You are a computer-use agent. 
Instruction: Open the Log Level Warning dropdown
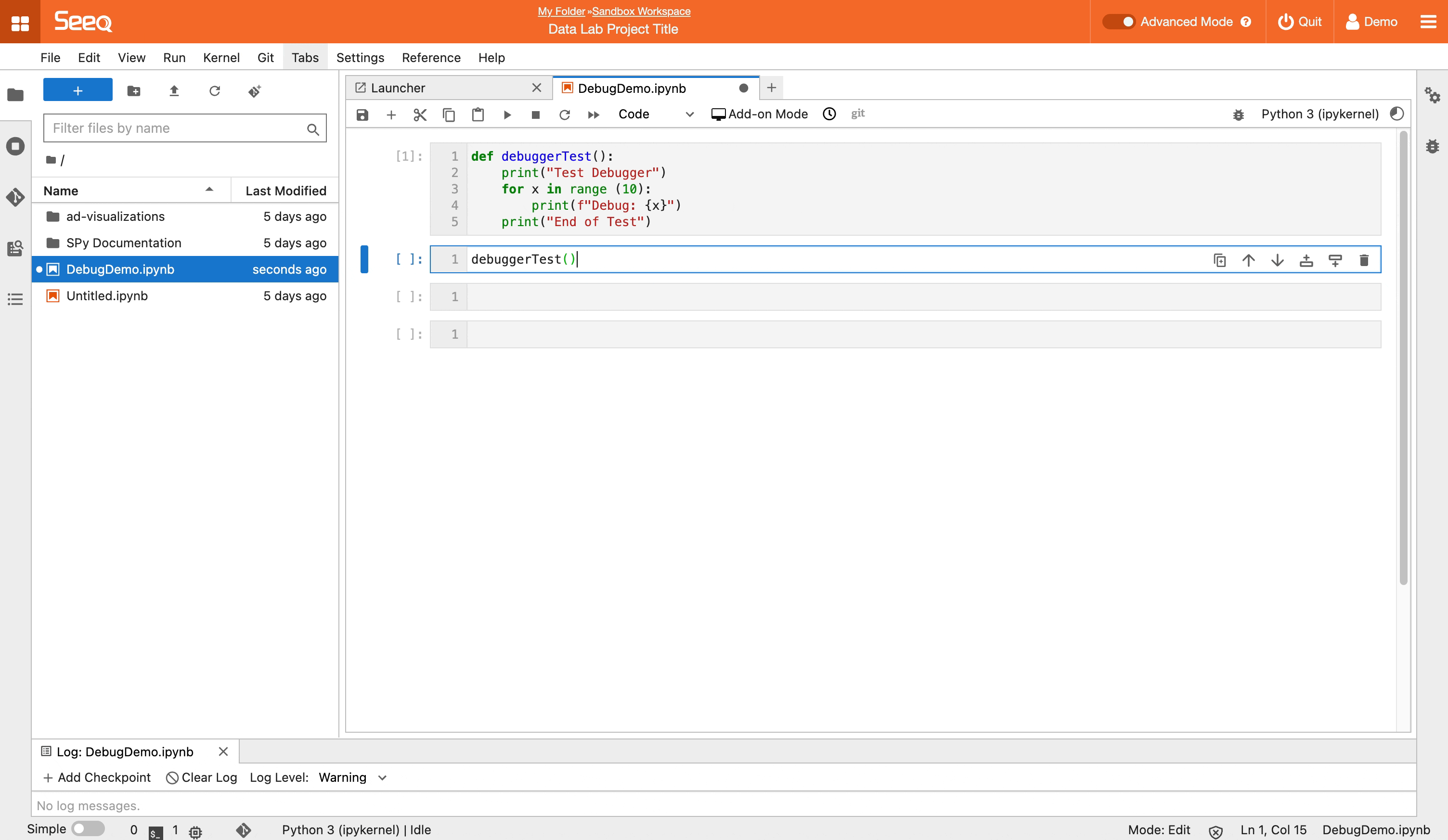coord(352,777)
